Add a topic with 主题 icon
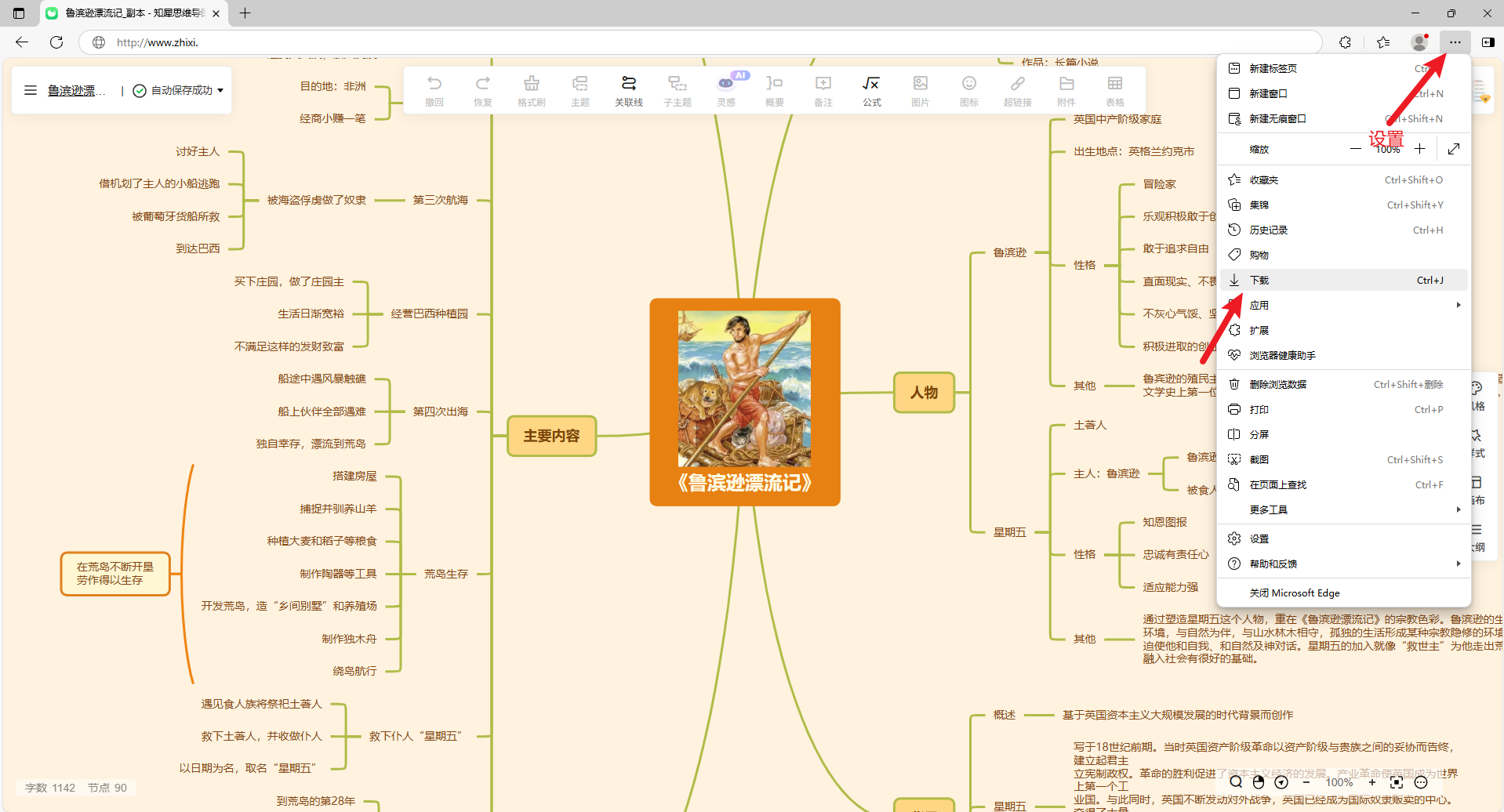Viewport: 1504px width, 812px height. click(x=580, y=90)
